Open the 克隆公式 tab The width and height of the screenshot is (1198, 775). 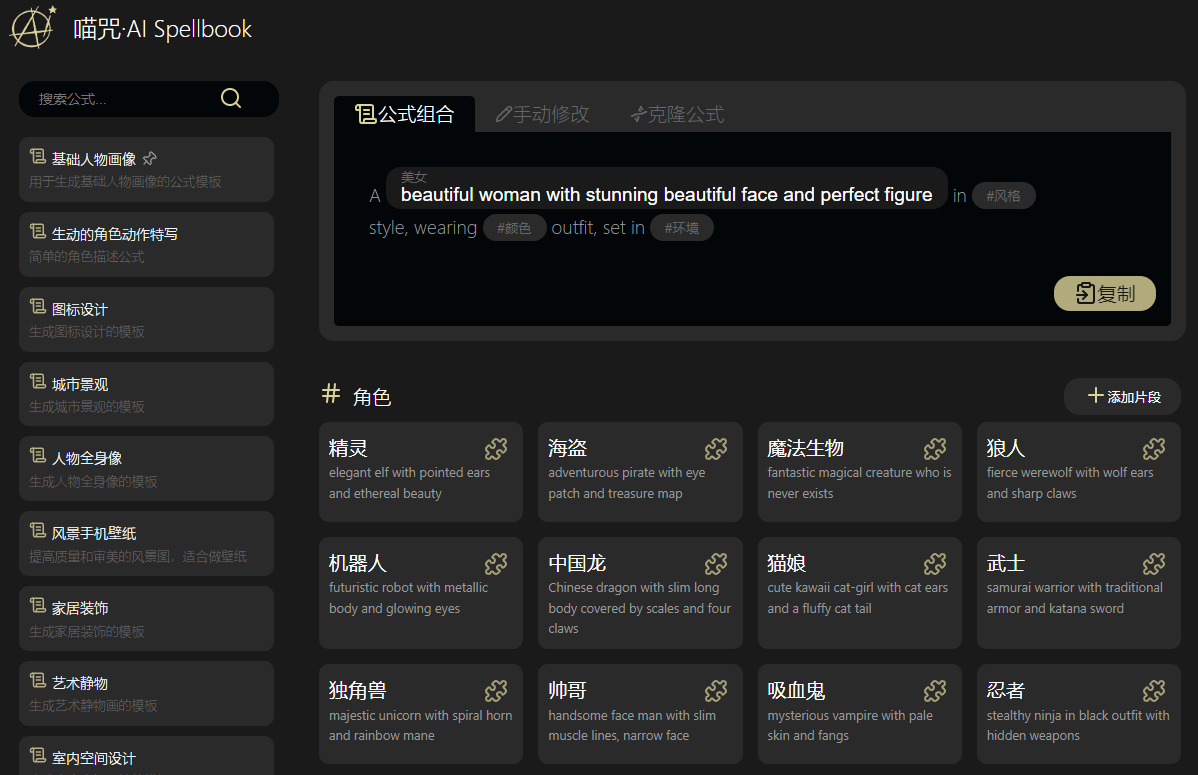coord(677,114)
